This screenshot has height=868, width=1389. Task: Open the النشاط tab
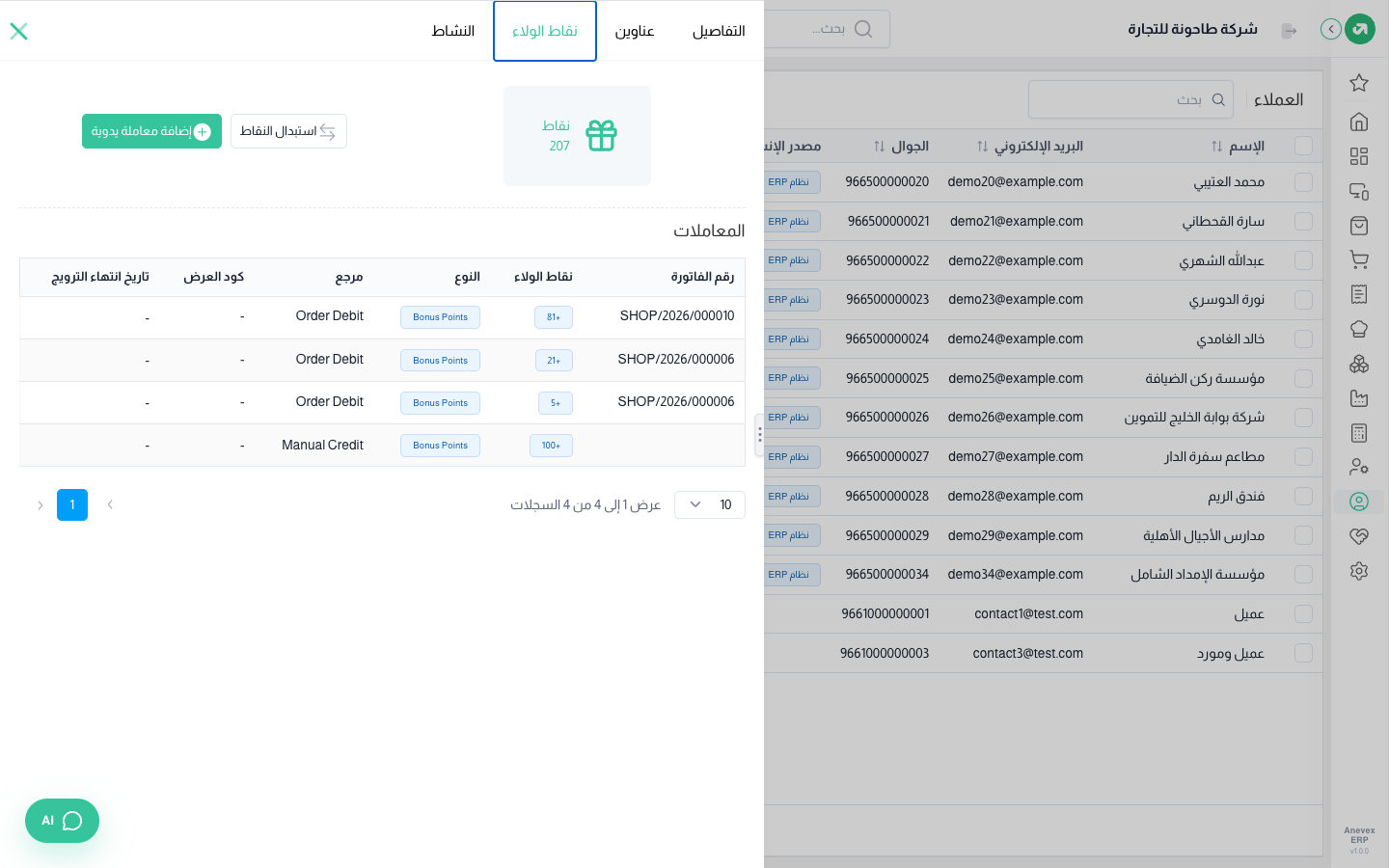(453, 31)
